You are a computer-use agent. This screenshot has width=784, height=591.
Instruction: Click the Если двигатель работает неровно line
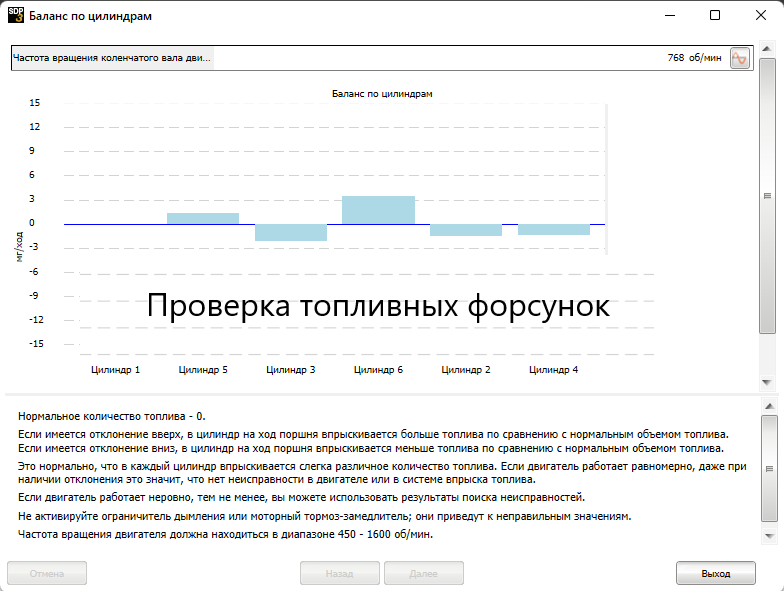tap(302, 498)
